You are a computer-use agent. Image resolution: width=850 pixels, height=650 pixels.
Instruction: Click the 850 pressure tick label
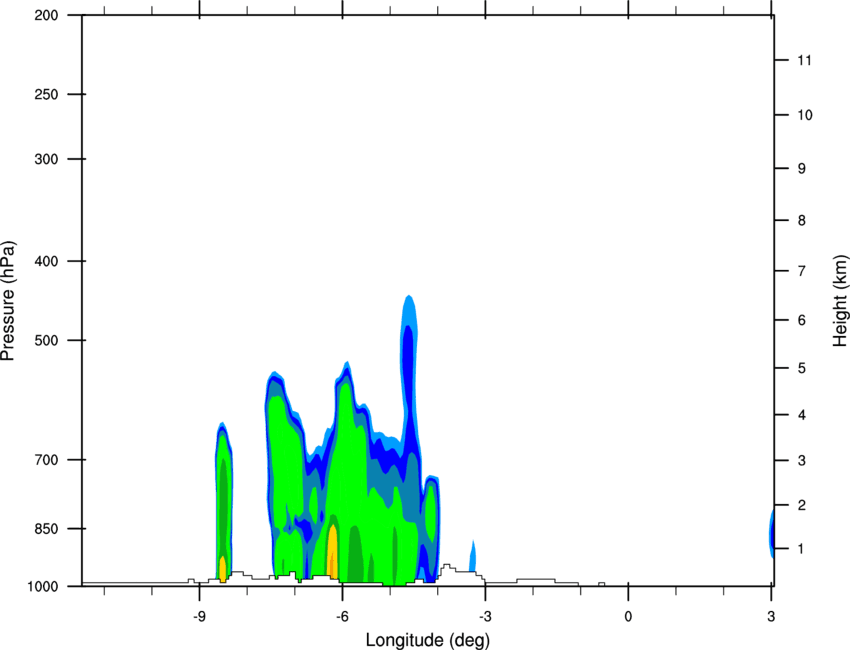click(46, 529)
